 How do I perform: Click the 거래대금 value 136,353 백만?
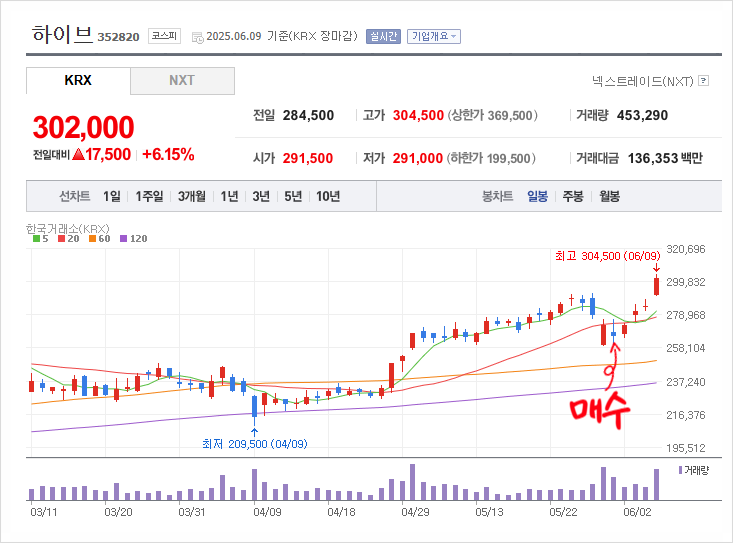coord(665,158)
